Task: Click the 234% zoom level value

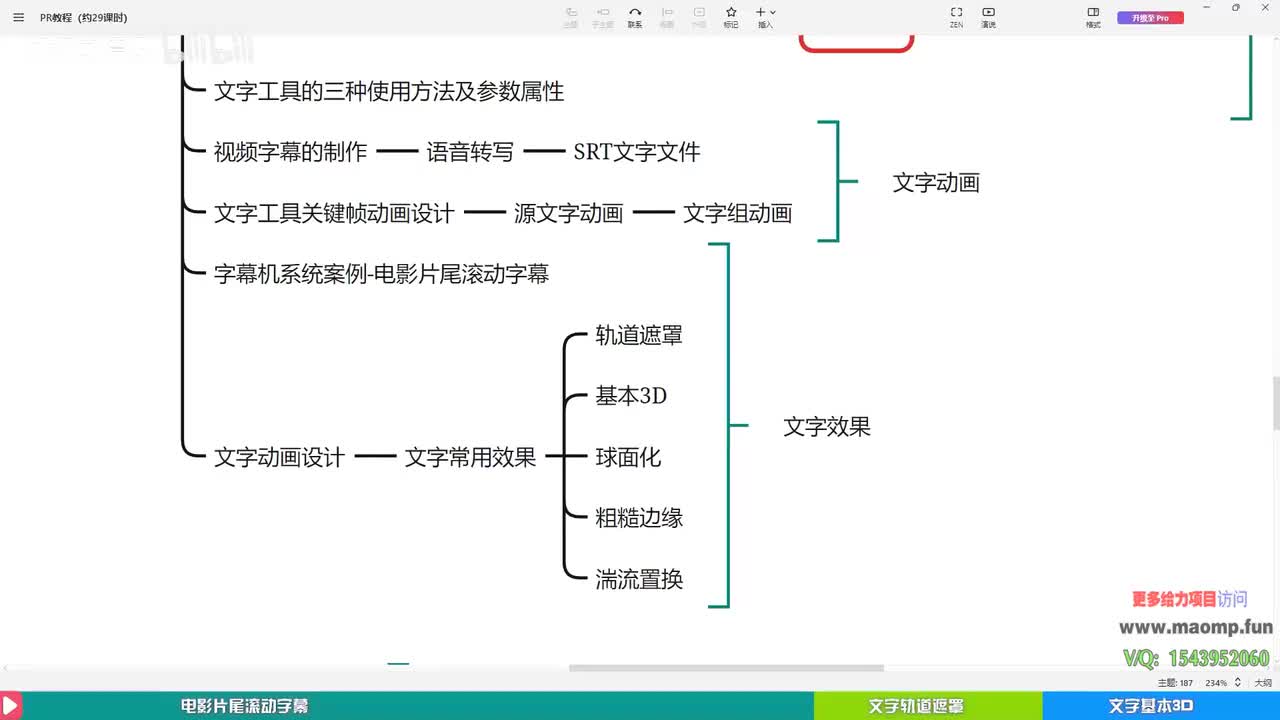Action: 1216,683
